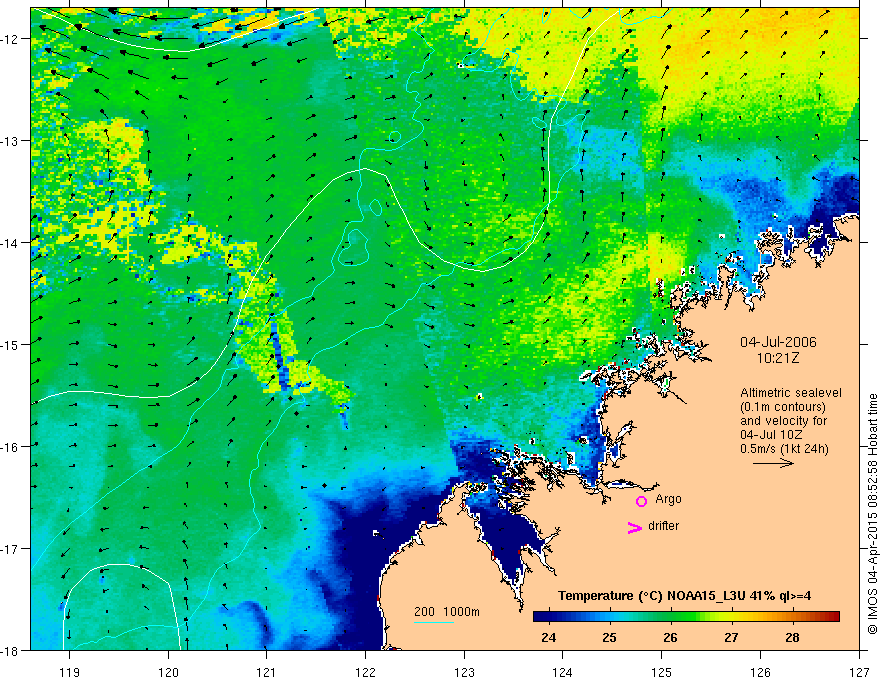The image size is (880, 680).
Task: Click the cyan 200 1000m isobath legend line
Action: coord(434,622)
